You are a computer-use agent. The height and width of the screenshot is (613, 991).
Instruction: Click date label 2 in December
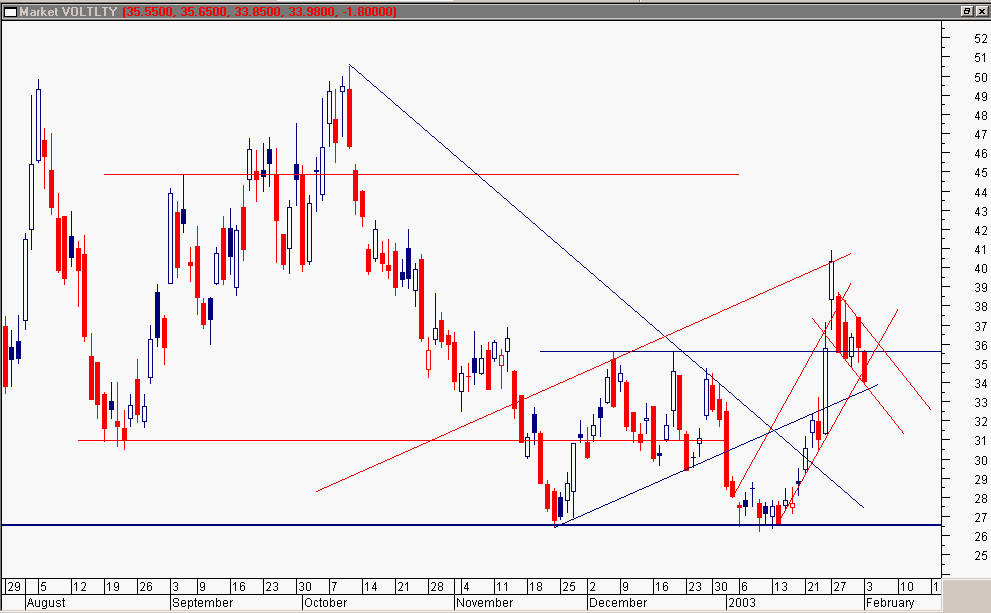click(x=592, y=586)
